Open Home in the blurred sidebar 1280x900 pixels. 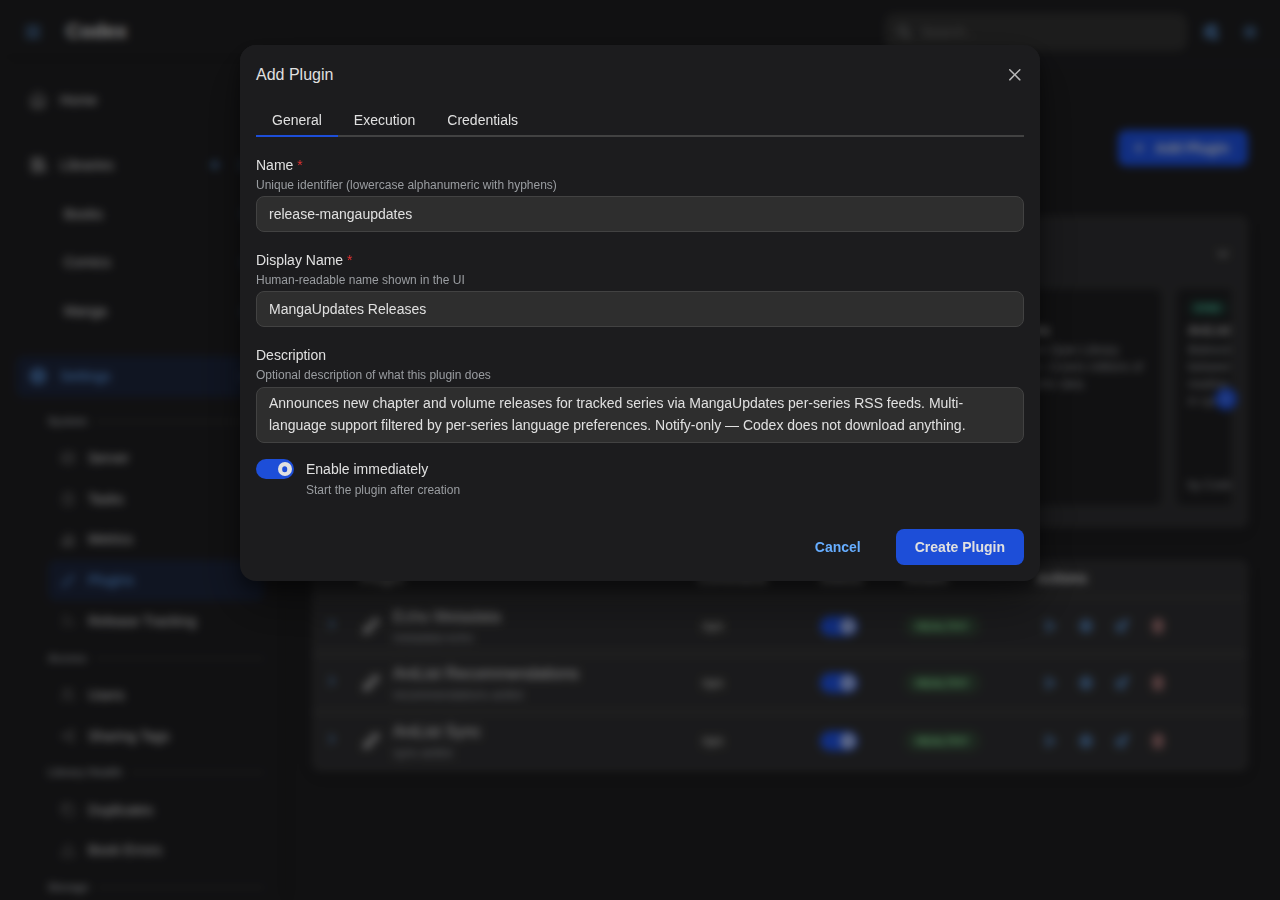[x=78, y=100]
